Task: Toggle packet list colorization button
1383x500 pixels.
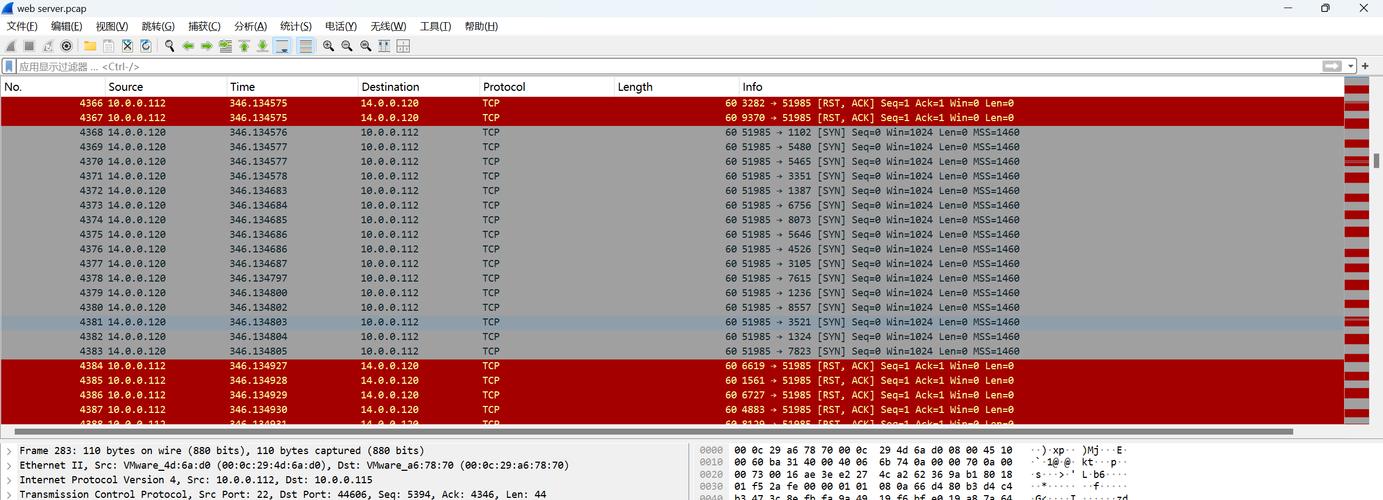Action: [x=306, y=46]
